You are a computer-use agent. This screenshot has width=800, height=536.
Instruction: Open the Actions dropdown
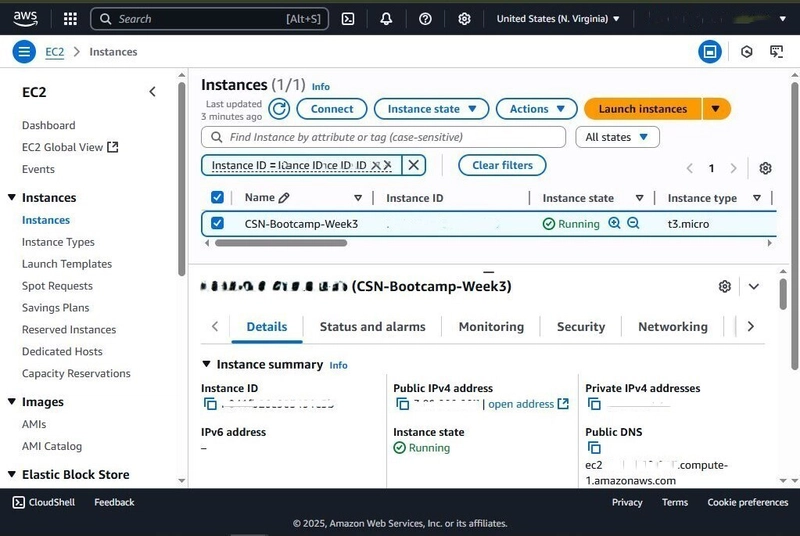coord(536,109)
